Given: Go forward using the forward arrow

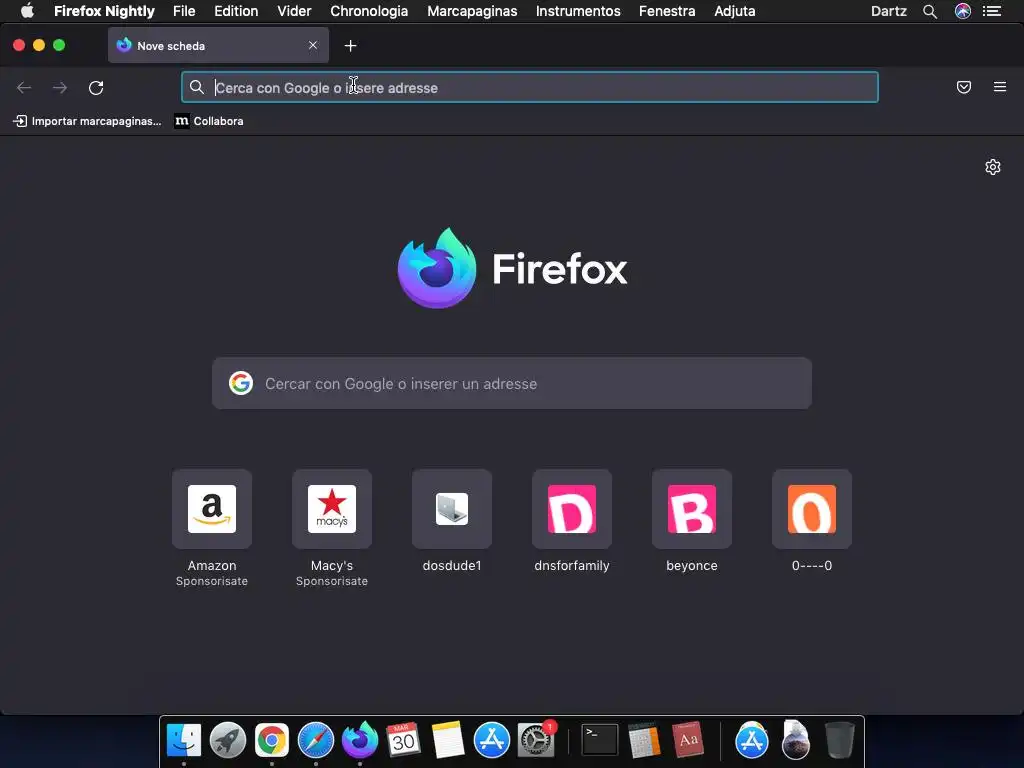Looking at the screenshot, I should click(60, 88).
